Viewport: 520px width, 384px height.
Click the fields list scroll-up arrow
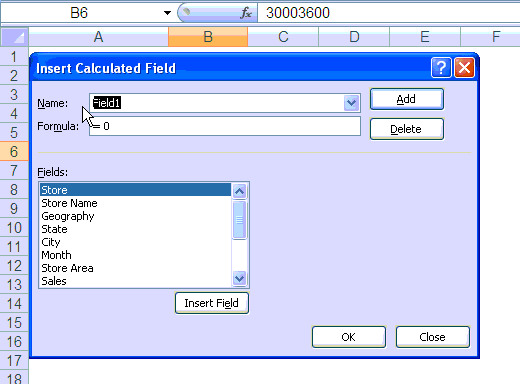(239, 191)
